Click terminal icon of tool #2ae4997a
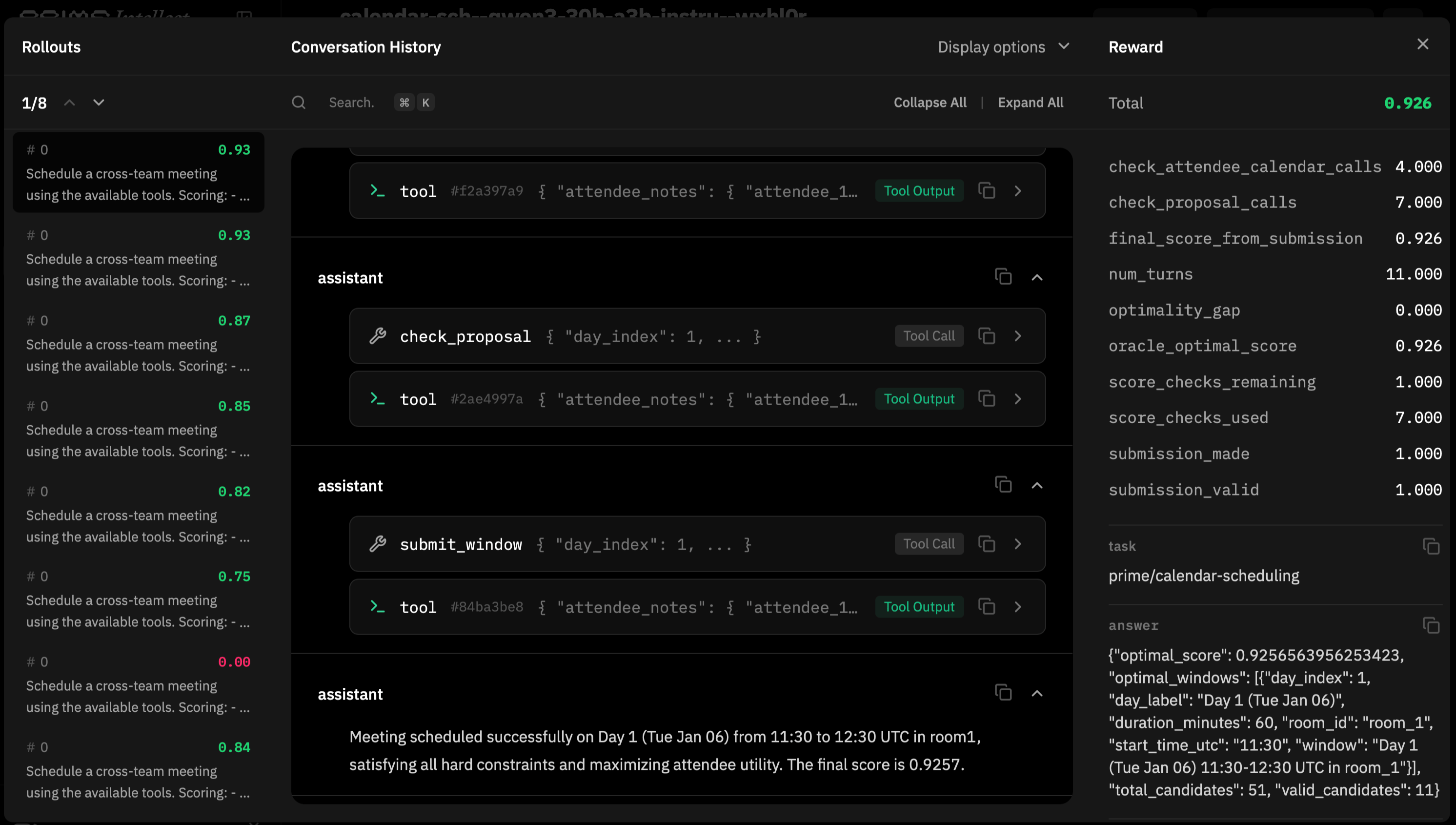Image resolution: width=1456 pixels, height=825 pixels. point(377,398)
